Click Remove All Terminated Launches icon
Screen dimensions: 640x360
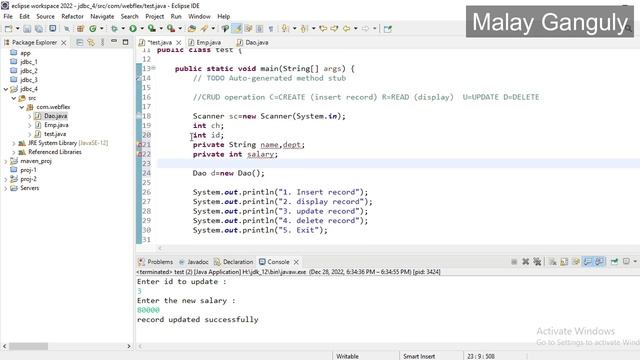(538, 262)
